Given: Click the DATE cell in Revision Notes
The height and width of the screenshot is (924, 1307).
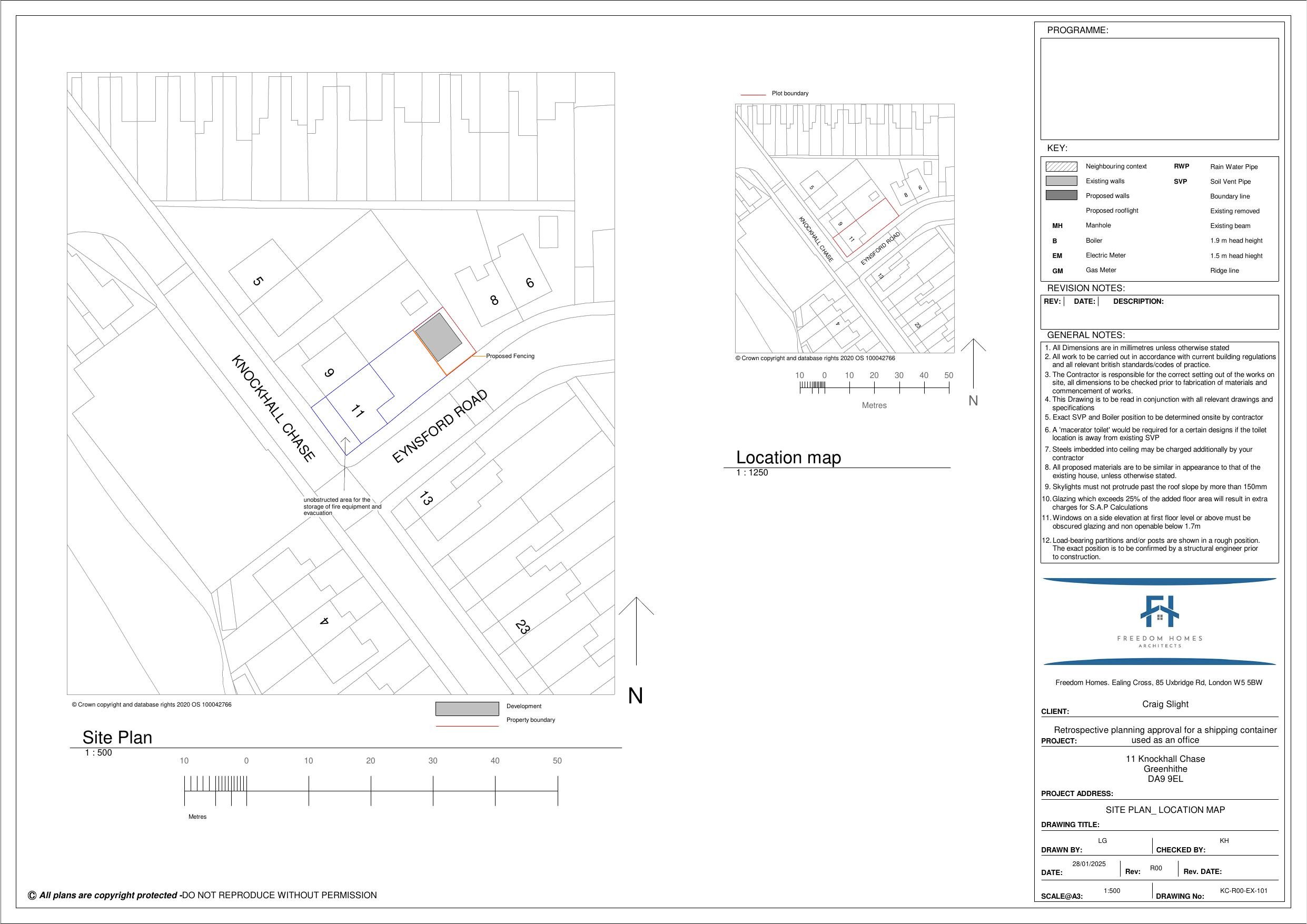Looking at the screenshot, I should pos(1085,301).
